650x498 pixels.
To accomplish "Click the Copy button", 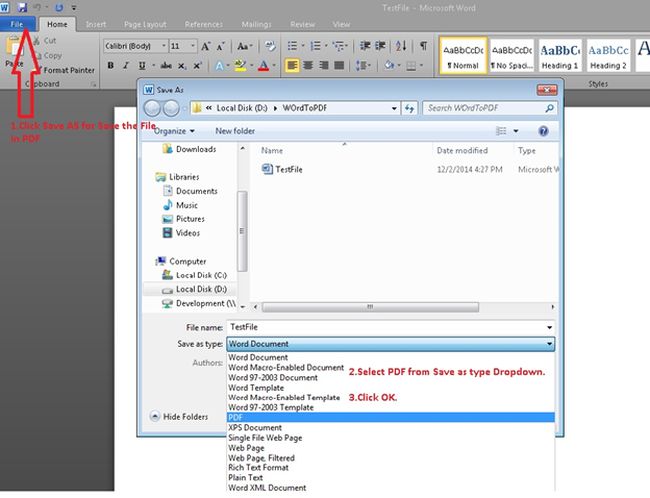I will [48, 56].
